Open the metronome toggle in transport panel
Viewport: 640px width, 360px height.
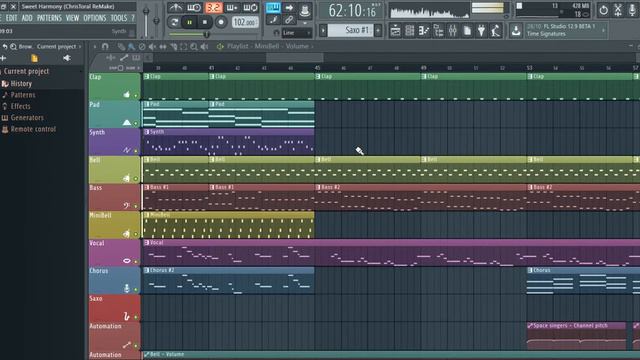tap(176, 7)
